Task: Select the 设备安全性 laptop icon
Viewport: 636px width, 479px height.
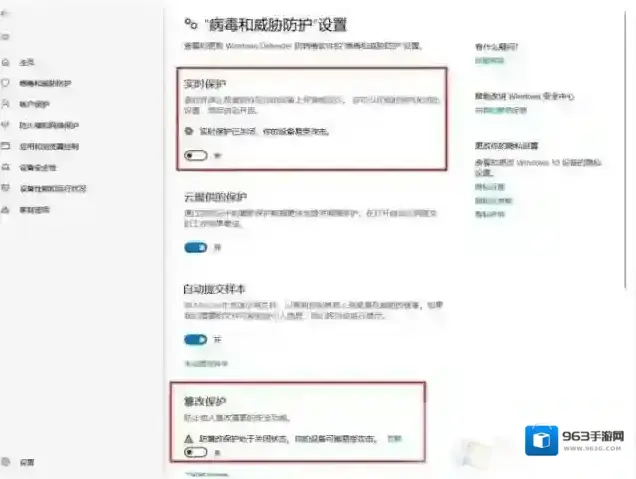Action: [5, 167]
